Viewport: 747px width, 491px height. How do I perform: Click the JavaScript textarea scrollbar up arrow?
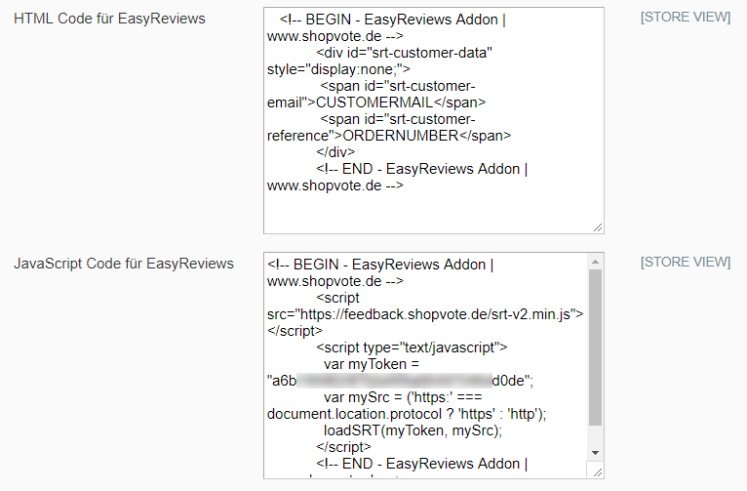[x=595, y=262]
